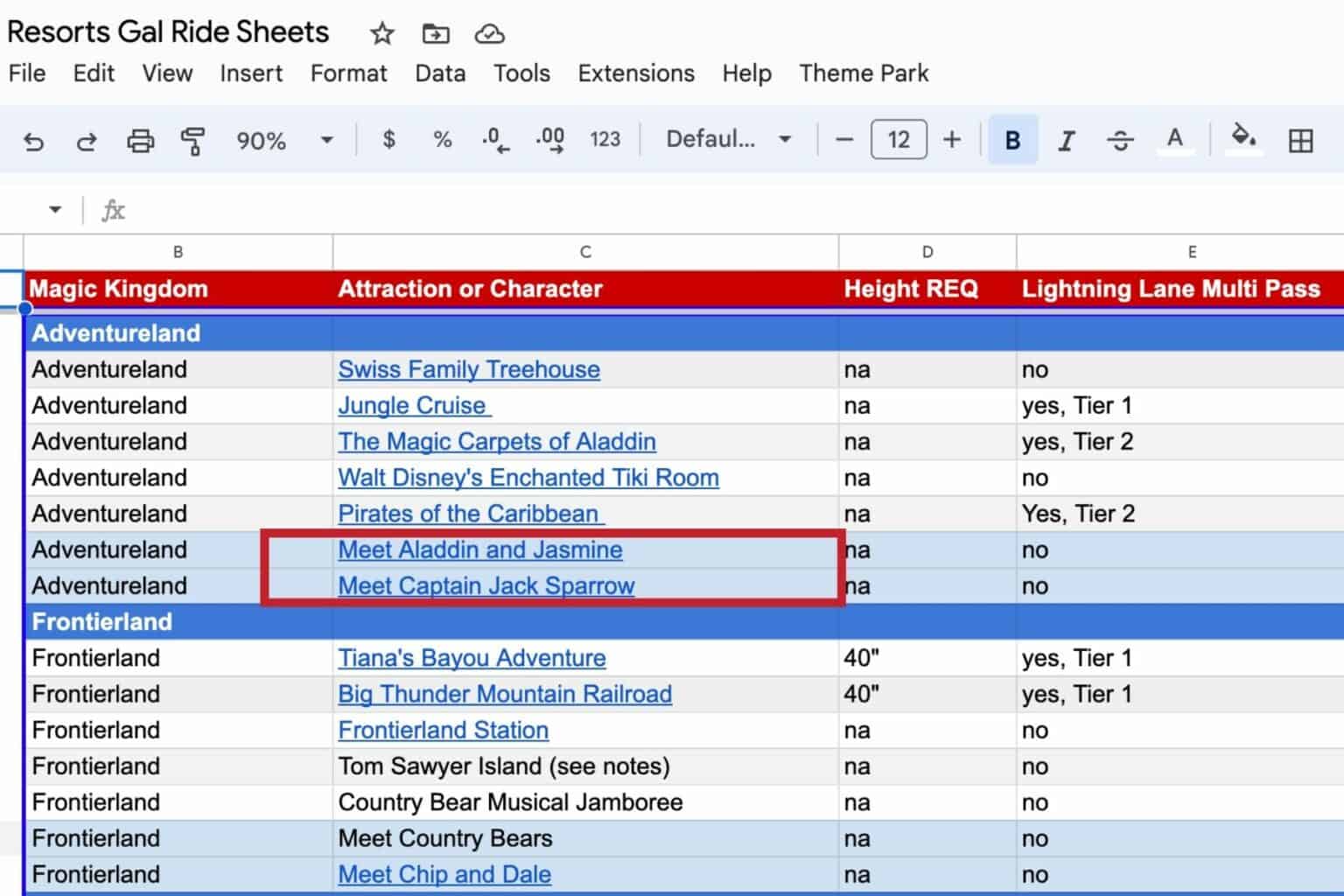
Task: Click the redo icon
Action: 86,140
